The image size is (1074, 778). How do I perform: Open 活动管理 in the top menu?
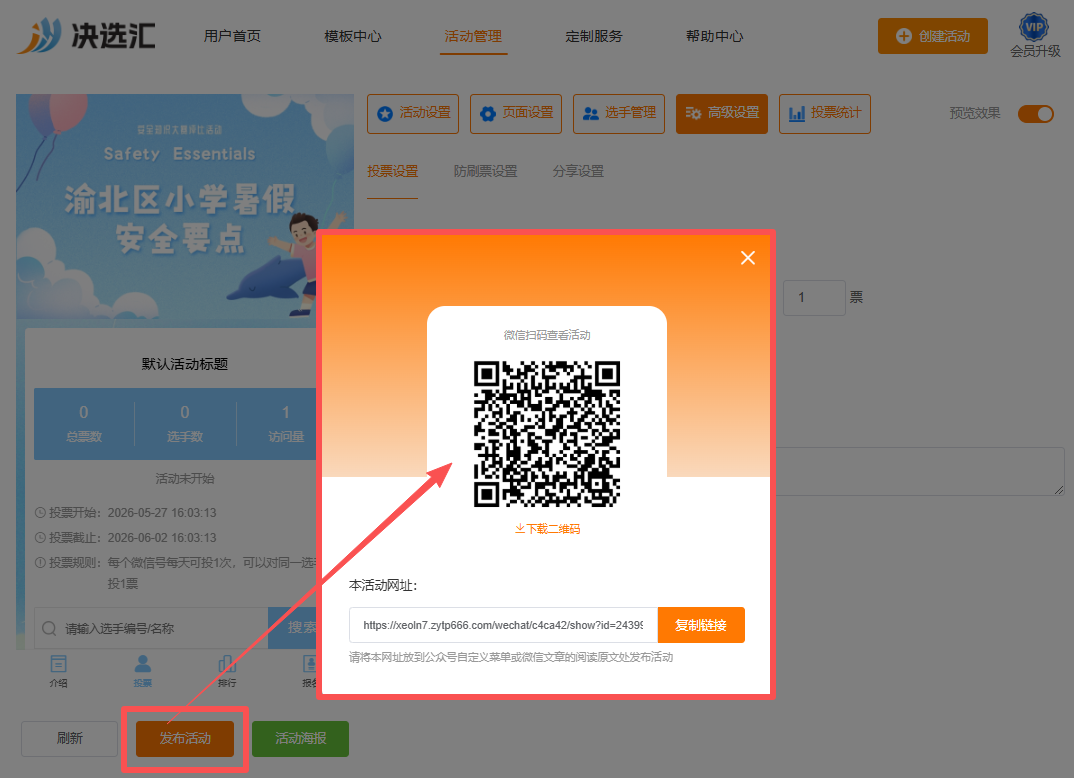[x=473, y=36]
